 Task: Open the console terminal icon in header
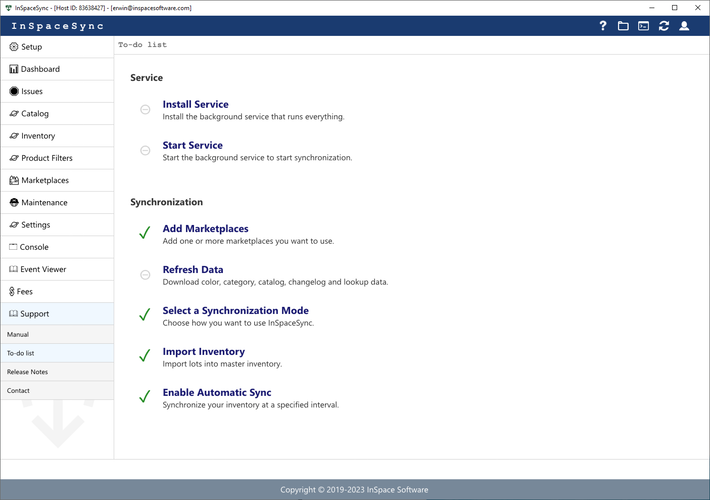point(643,26)
